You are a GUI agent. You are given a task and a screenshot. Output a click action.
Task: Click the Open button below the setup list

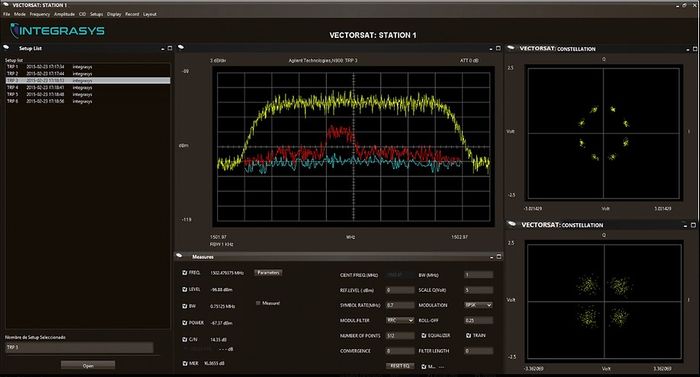[88, 365]
